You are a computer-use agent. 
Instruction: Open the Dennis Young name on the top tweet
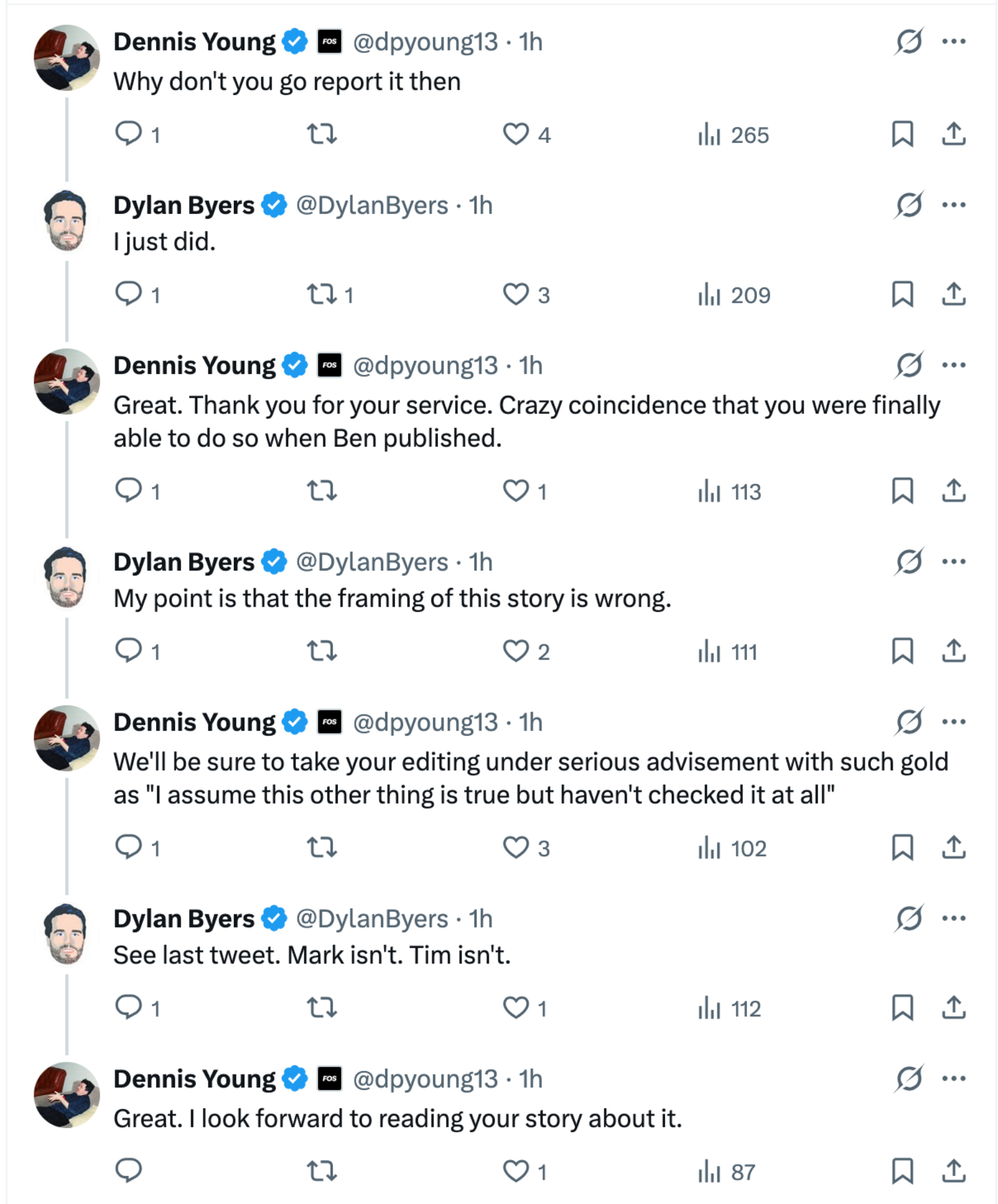click(194, 42)
